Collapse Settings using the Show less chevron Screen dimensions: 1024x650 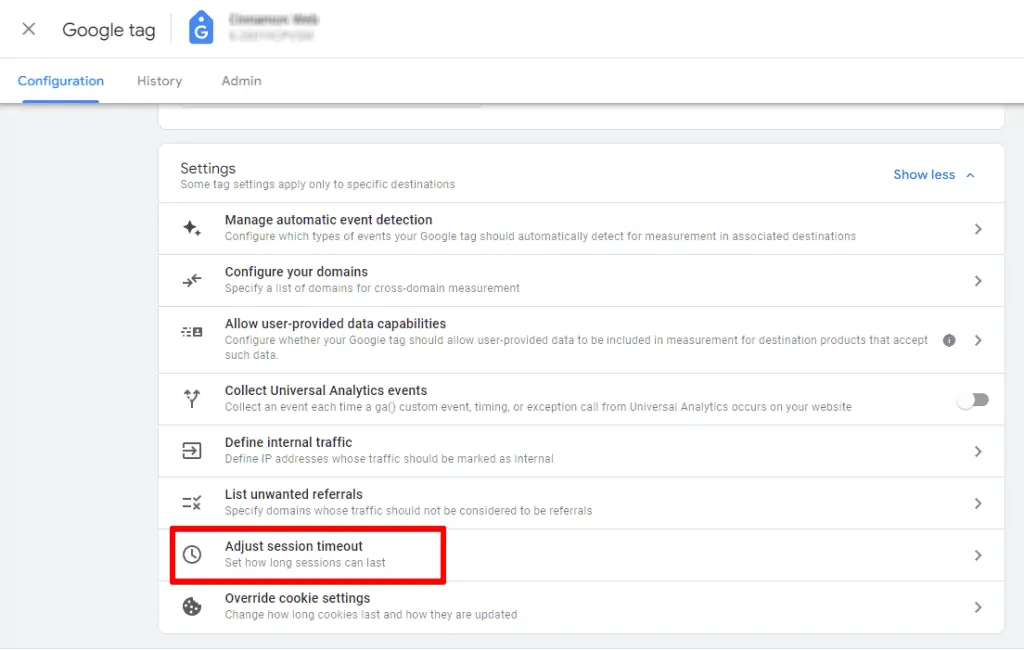(x=968, y=174)
